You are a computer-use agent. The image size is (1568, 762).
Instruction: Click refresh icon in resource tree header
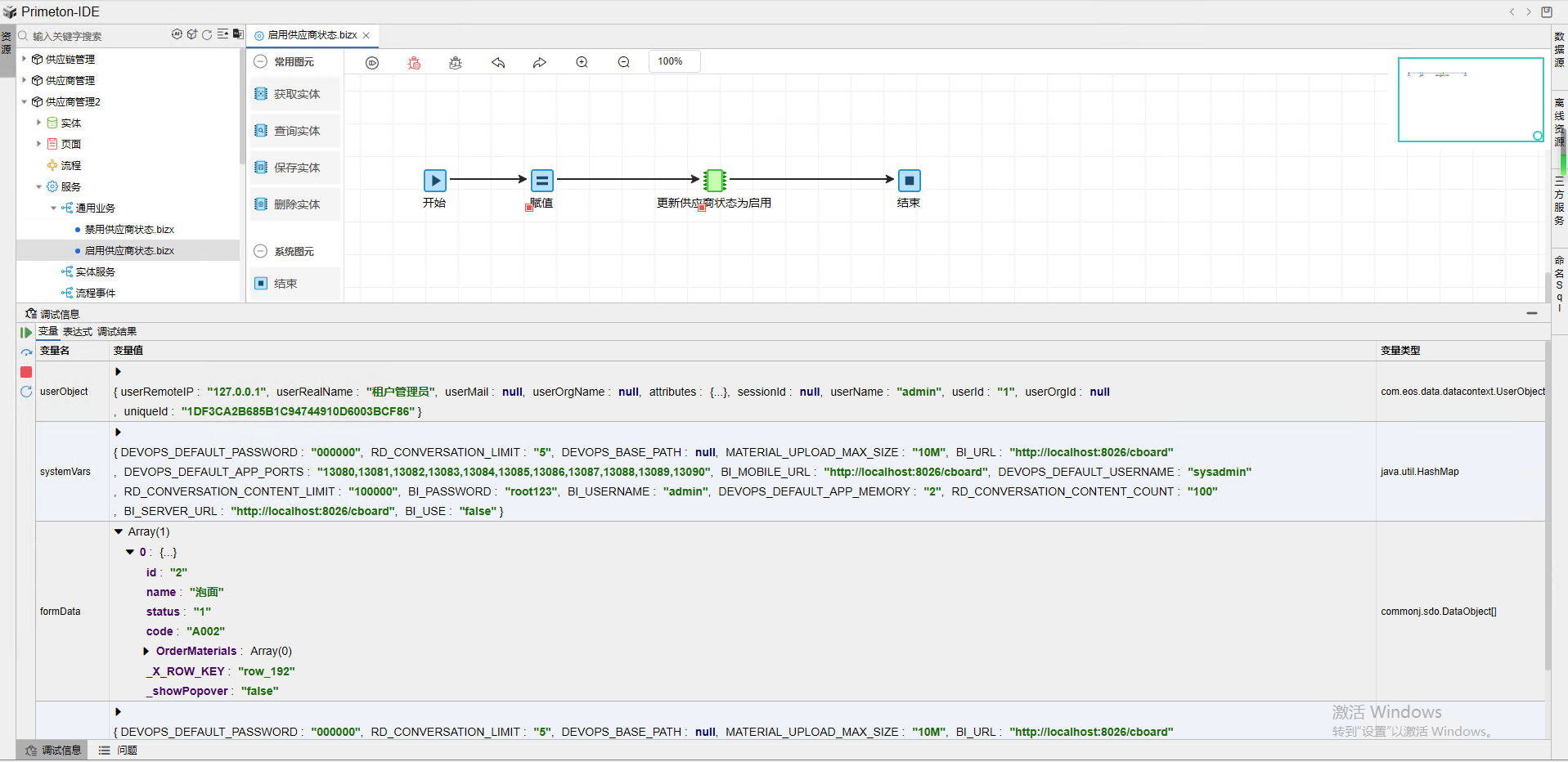tap(207, 35)
